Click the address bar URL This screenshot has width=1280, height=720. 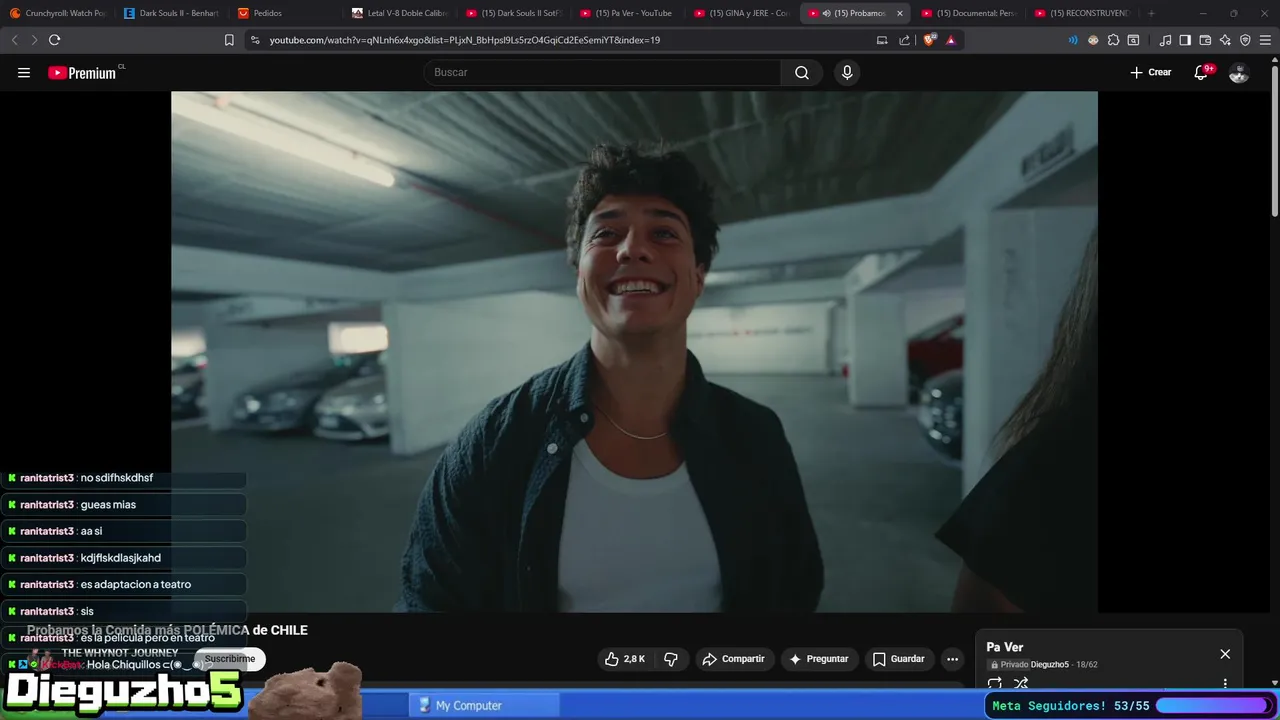pyautogui.click(x=465, y=40)
